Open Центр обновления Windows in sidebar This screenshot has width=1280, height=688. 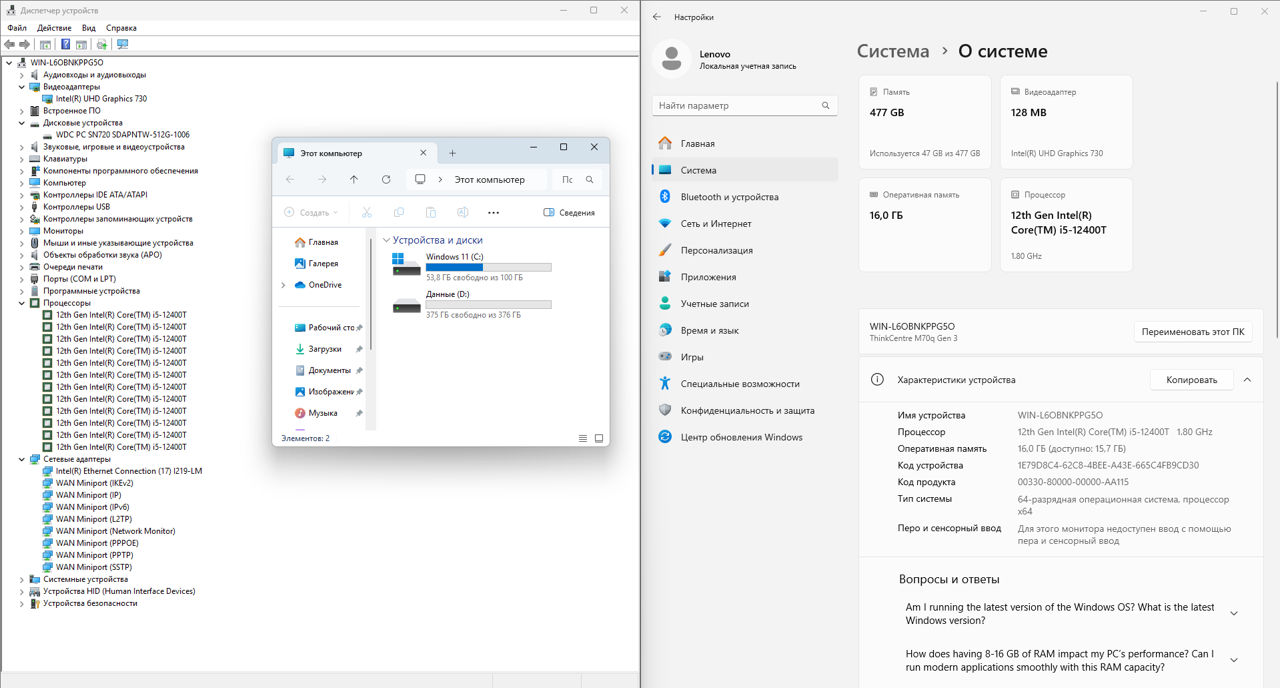(x=741, y=437)
